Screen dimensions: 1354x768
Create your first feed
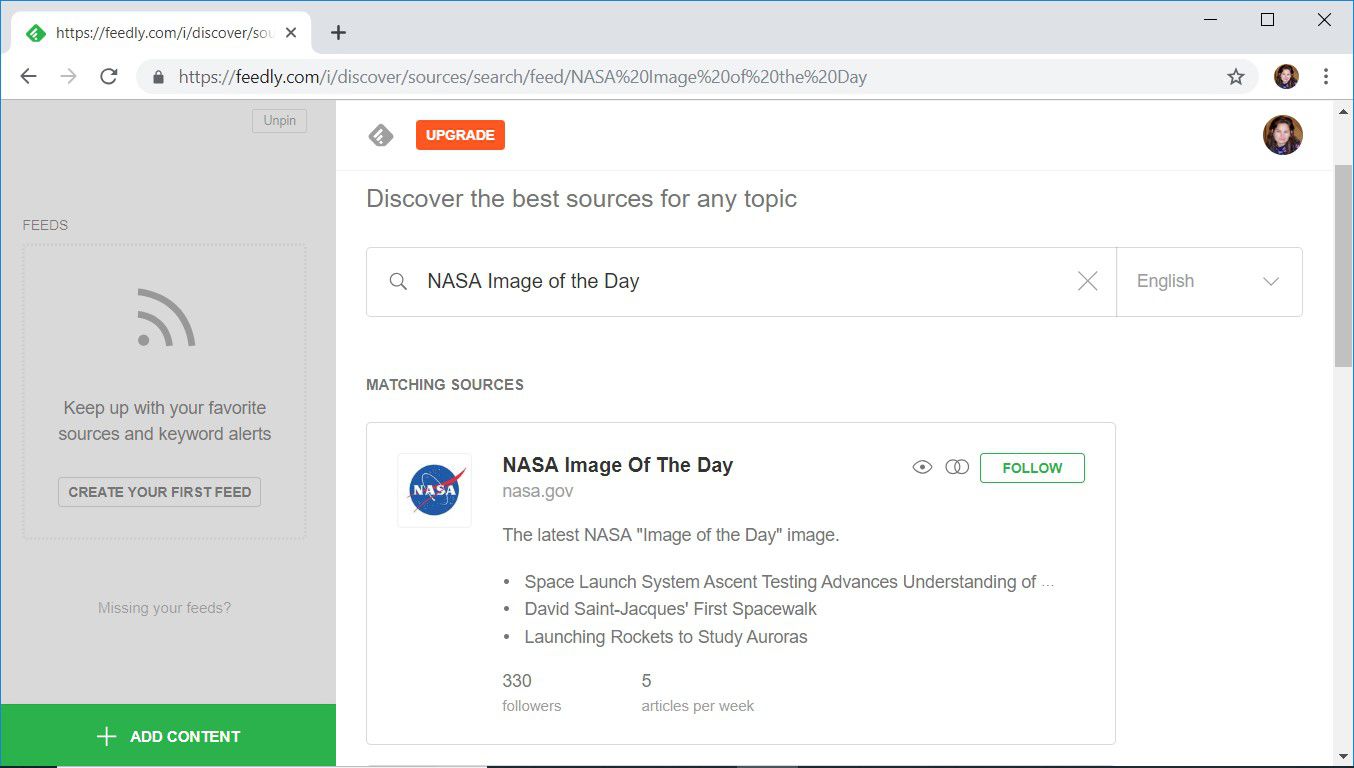click(159, 491)
